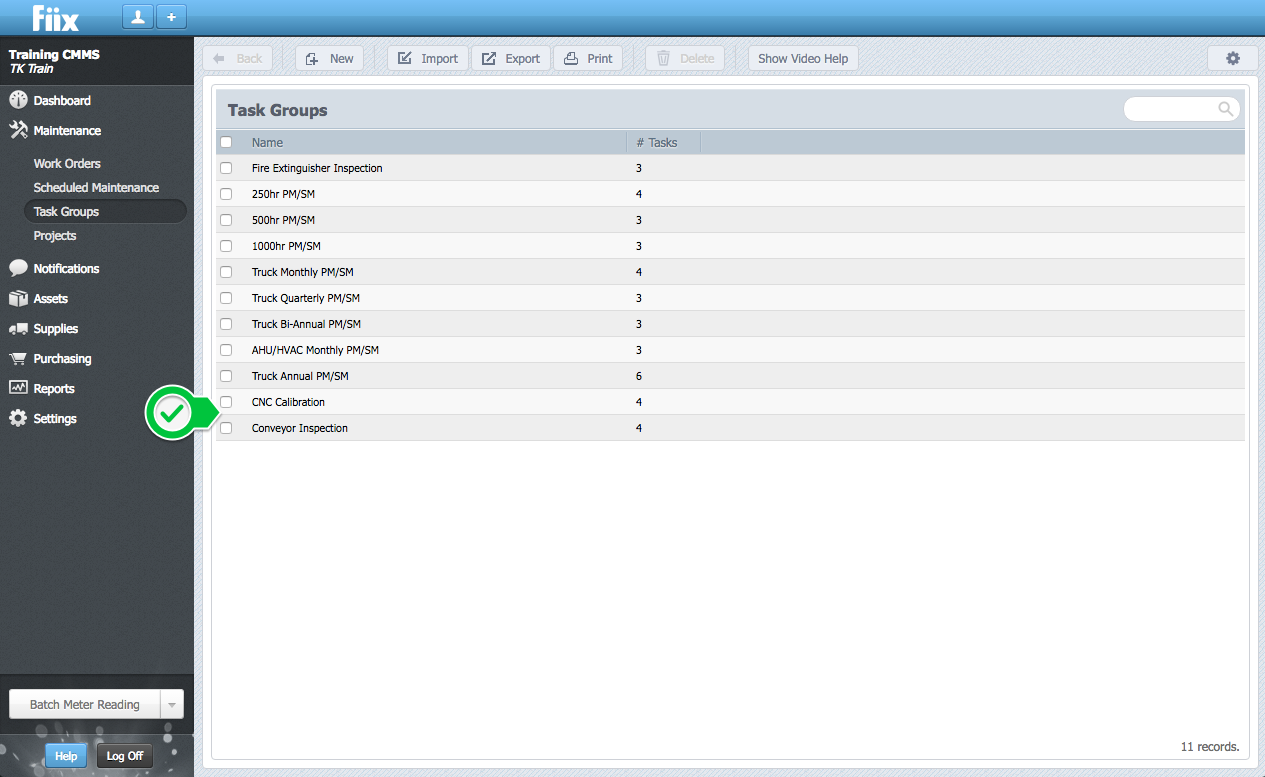The image size is (1265, 777).
Task: Click the Delete button
Action: coord(685,58)
